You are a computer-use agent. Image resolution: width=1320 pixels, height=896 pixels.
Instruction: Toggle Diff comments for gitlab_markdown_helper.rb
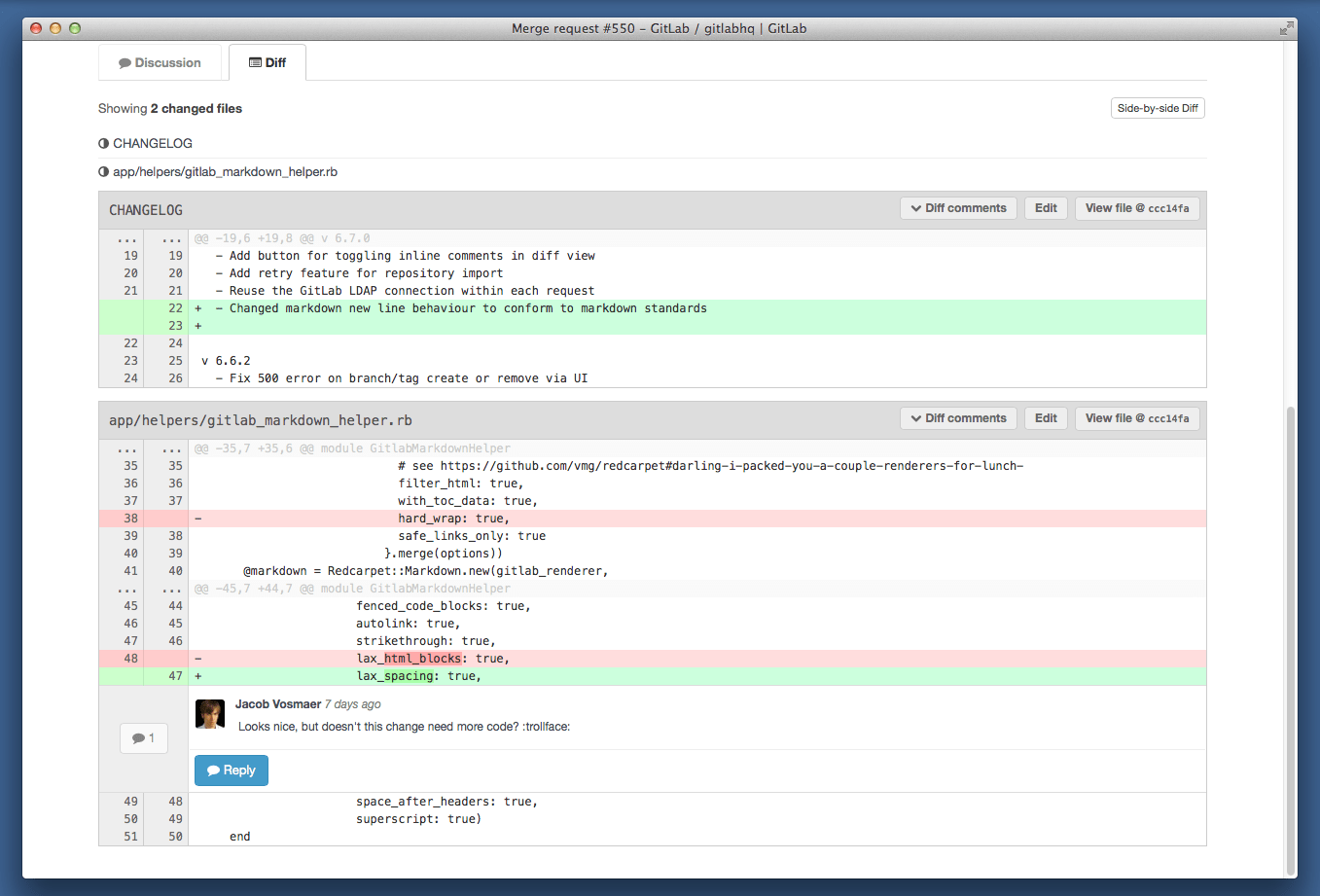pos(958,418)
